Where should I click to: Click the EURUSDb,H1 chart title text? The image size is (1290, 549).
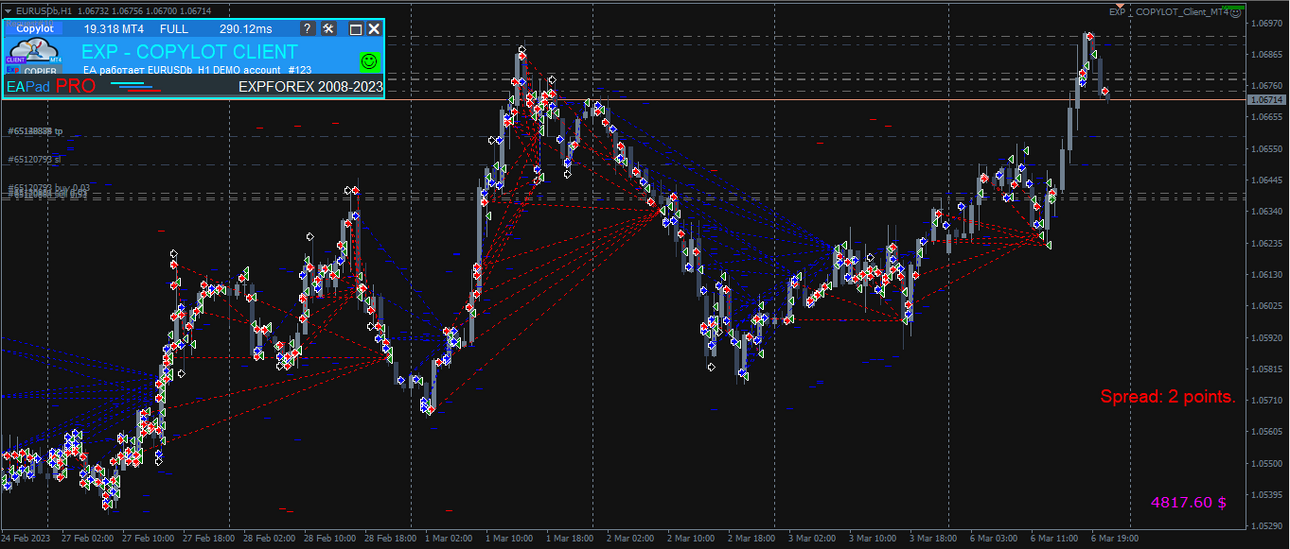pos(43,9)
